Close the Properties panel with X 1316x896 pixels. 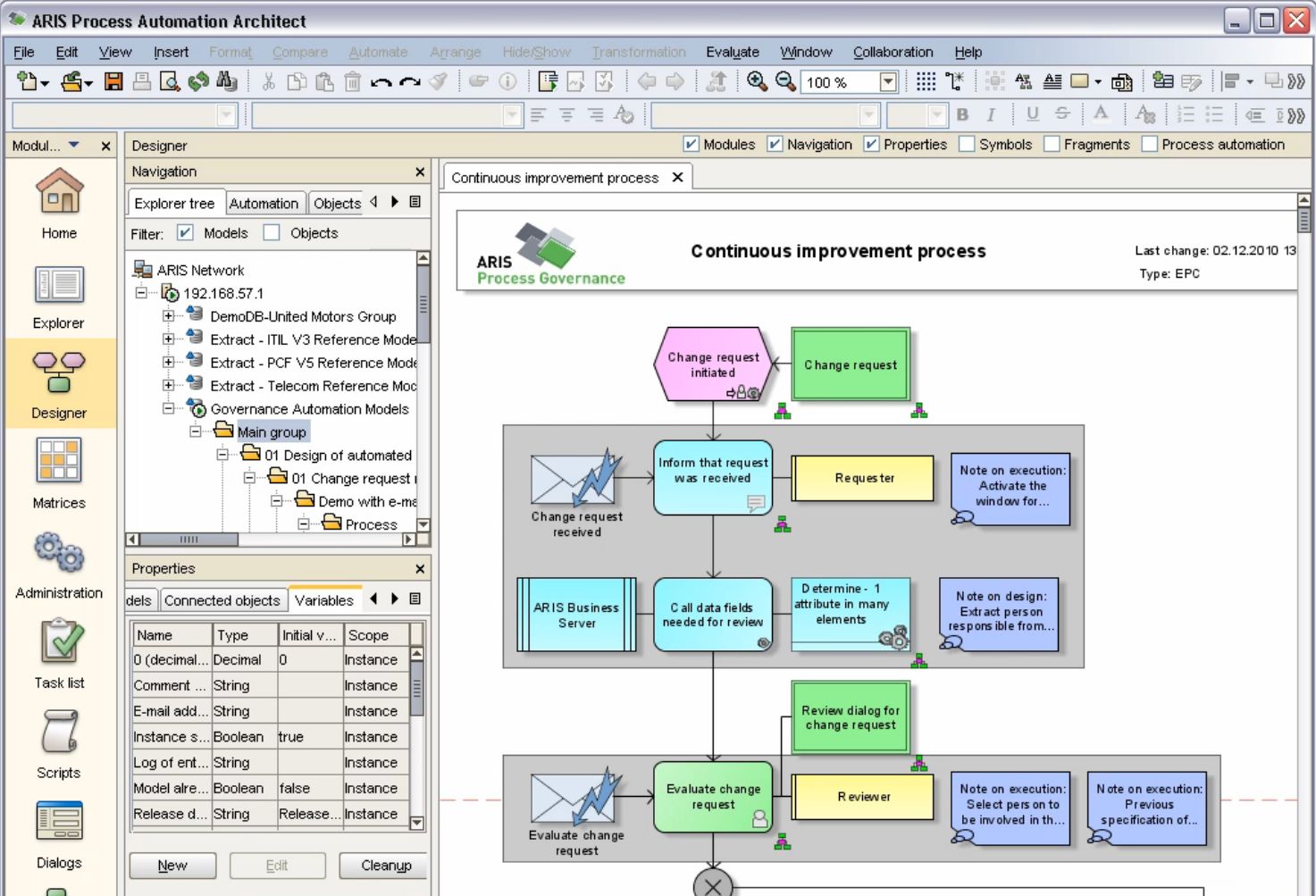tap(420, 569)
